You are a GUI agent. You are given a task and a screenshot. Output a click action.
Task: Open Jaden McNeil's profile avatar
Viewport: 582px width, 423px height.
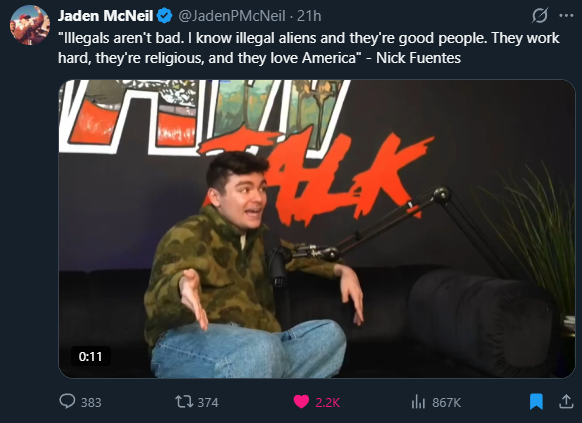pos(30,25)
